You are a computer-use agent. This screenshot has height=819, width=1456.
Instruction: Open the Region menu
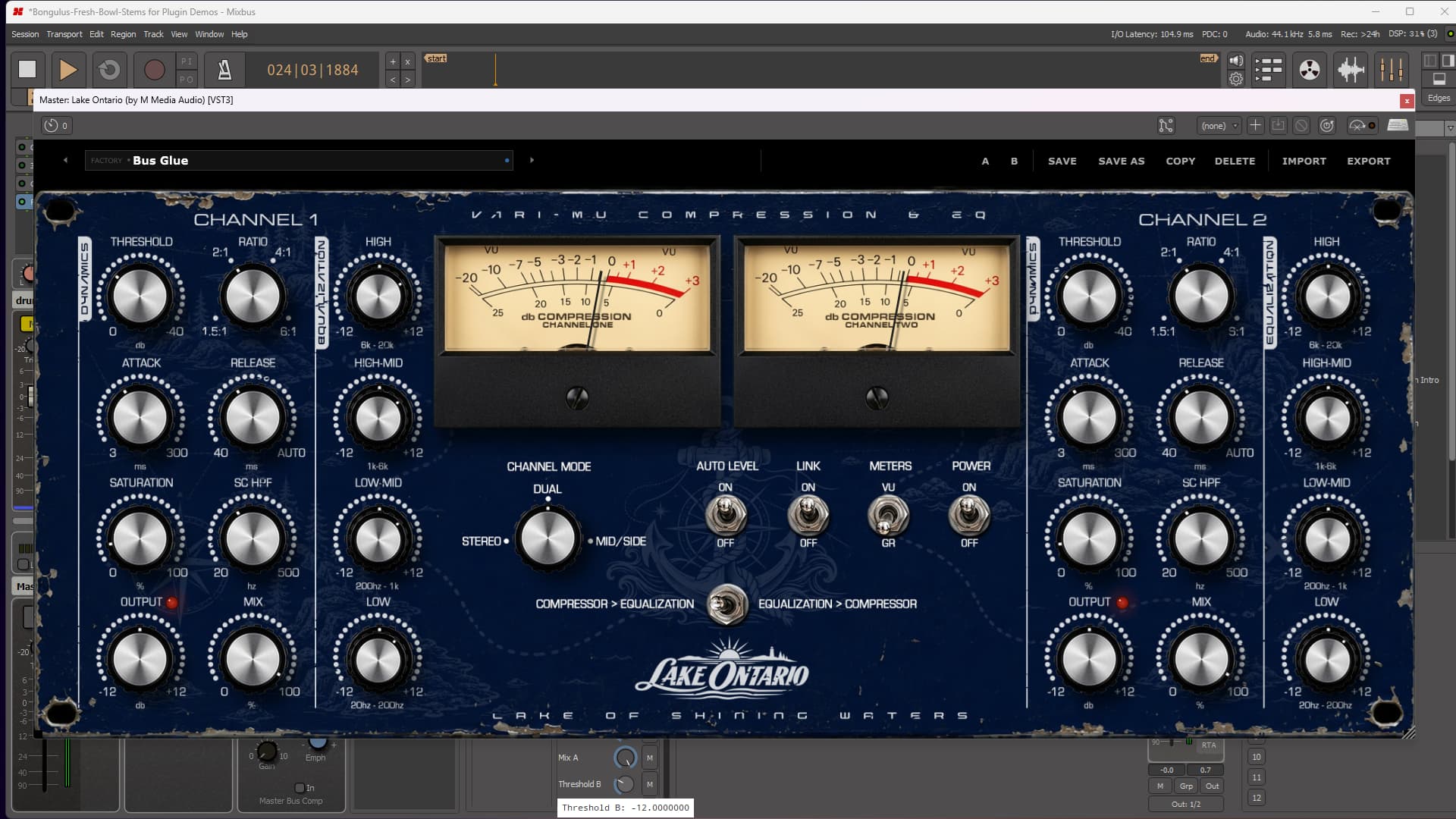click(x=124, y=34)
